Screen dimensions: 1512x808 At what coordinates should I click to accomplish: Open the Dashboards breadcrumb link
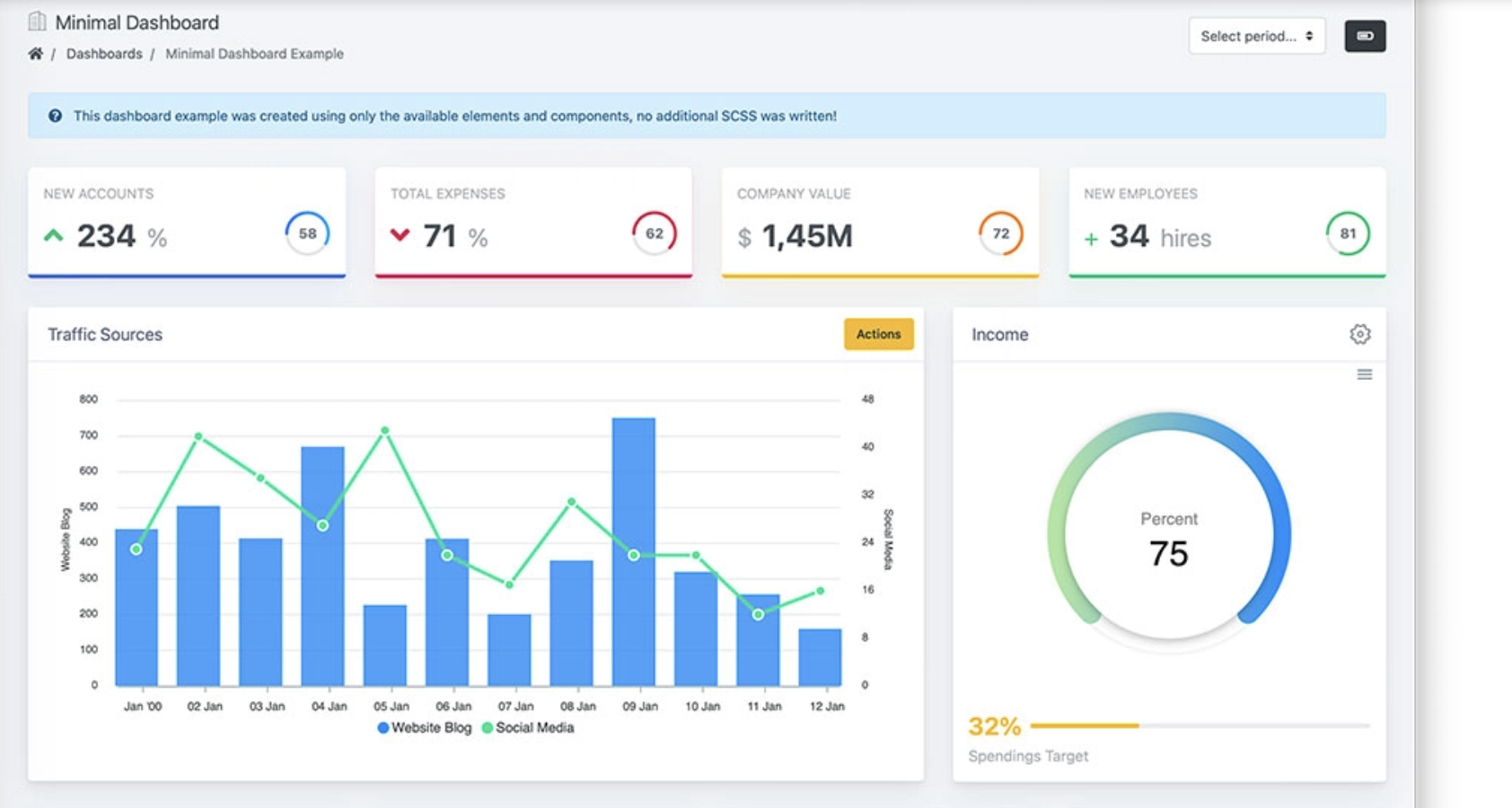point(104,54)
